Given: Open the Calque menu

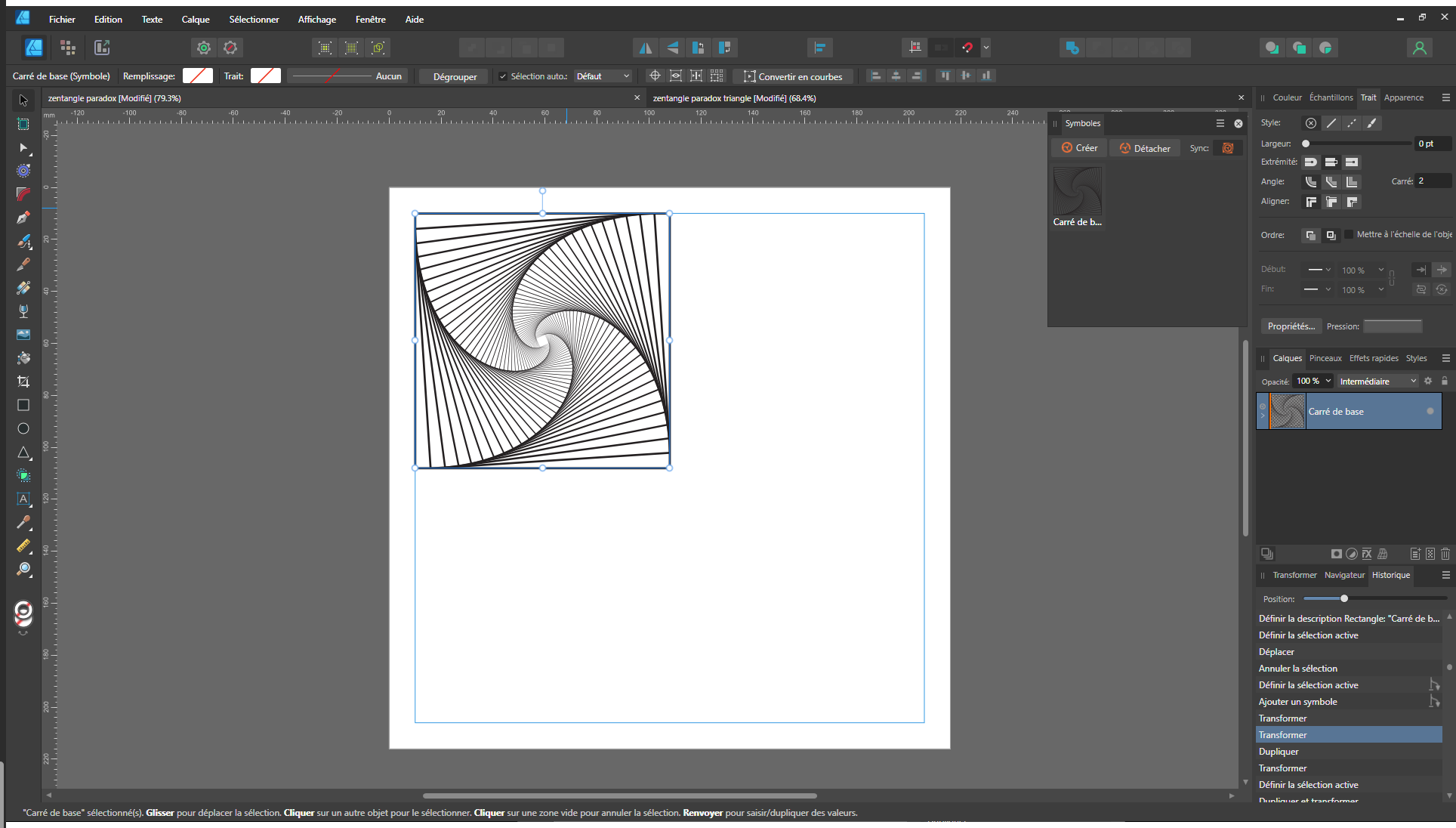Looking at the screenshot, I should pyautogui.click(x=195, y=20).
